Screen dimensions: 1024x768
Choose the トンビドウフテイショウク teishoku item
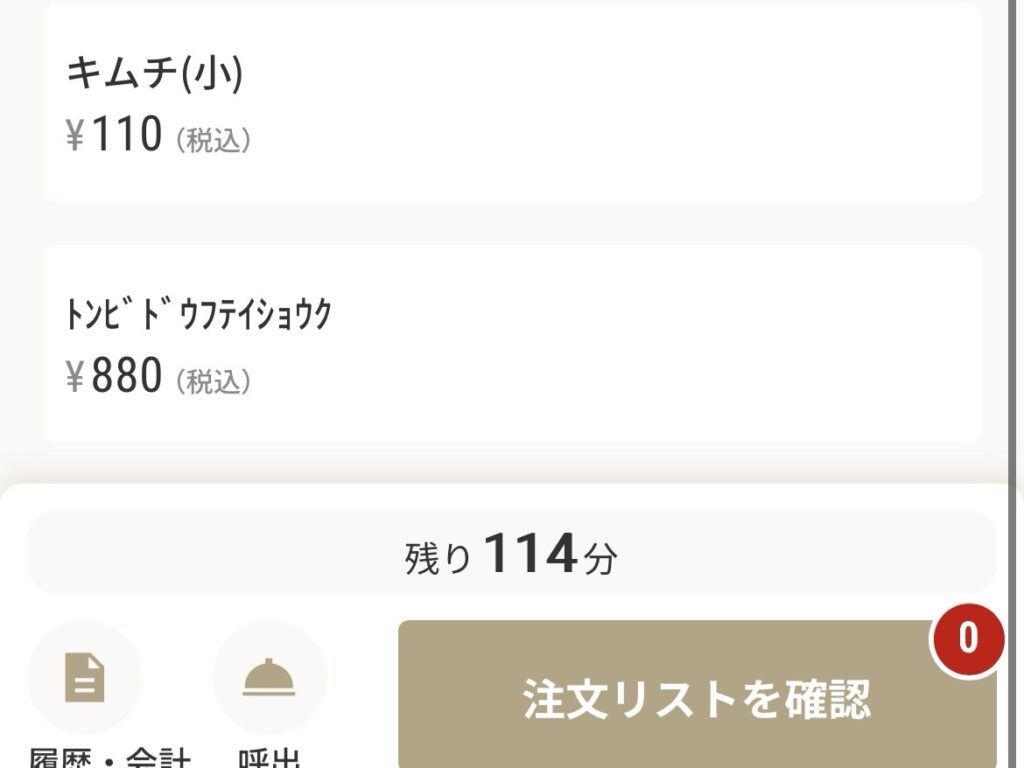coord(512,340)
